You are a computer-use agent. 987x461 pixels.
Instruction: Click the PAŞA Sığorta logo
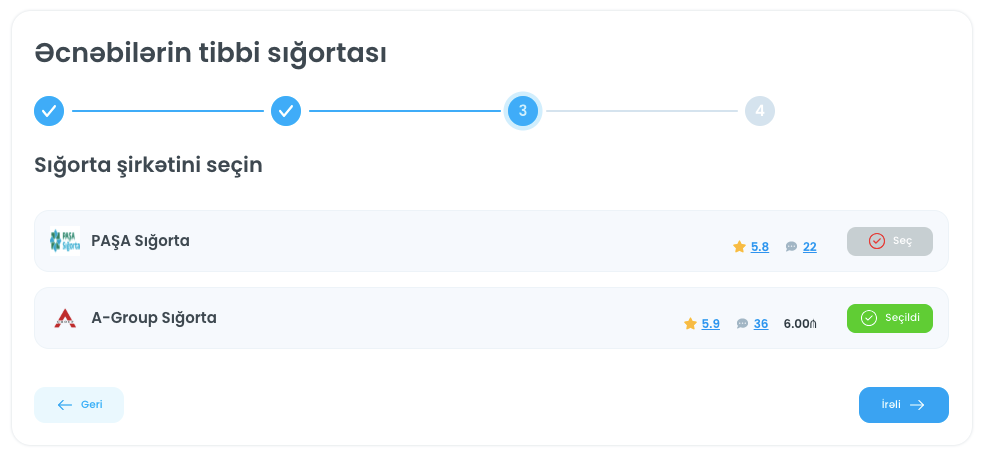65,241
